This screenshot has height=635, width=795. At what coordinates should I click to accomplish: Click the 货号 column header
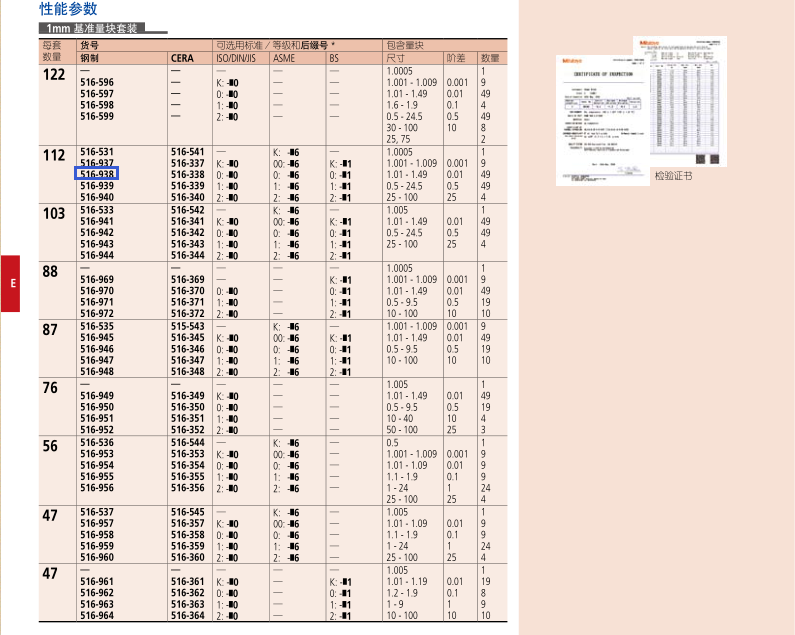(89, 45)
